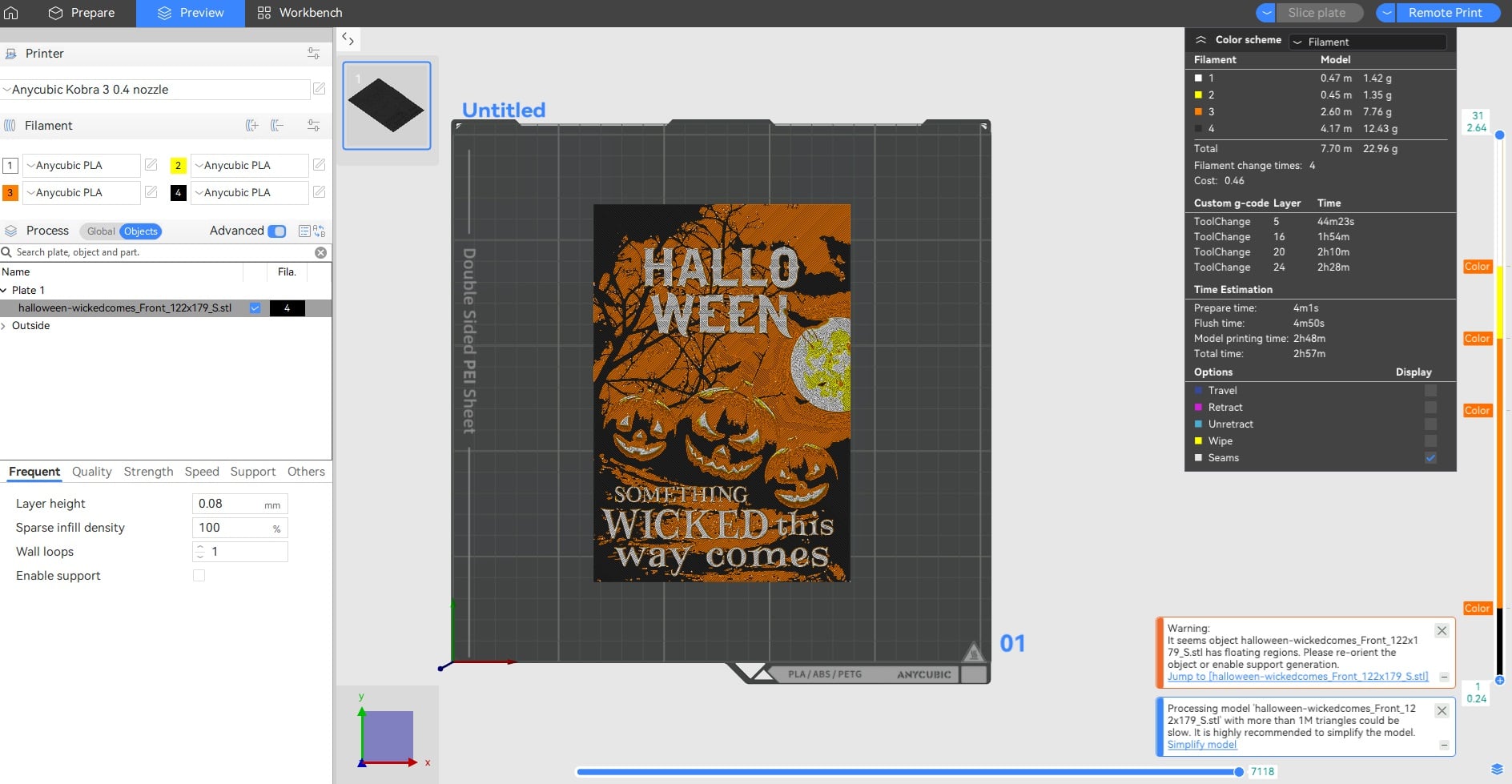Open the printer preset dropdown

pos(155,90)
